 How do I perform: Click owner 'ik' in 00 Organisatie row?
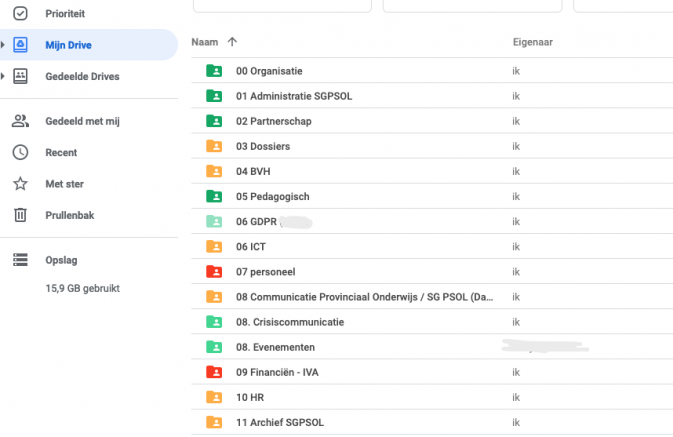tap(516, 71)
